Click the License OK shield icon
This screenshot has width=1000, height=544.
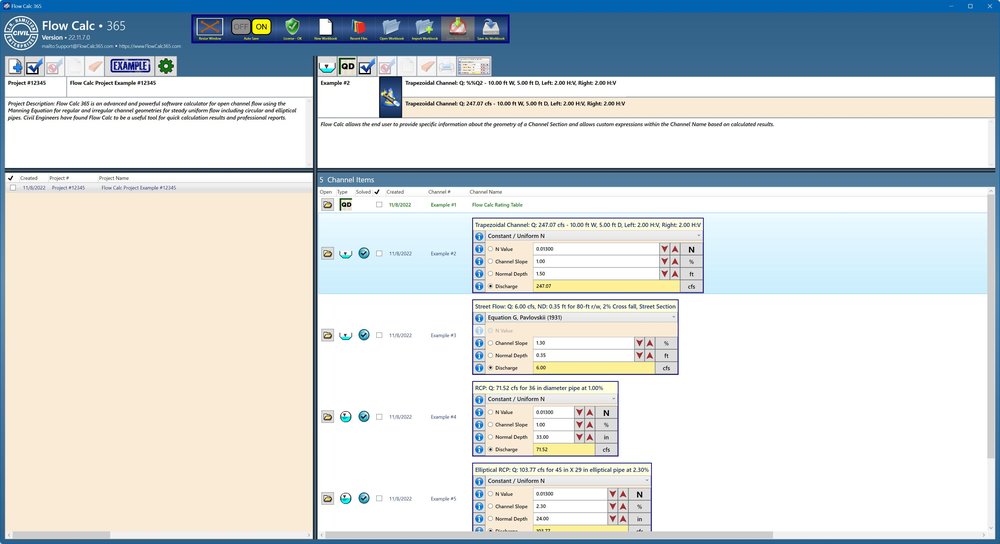pos(292,27)
